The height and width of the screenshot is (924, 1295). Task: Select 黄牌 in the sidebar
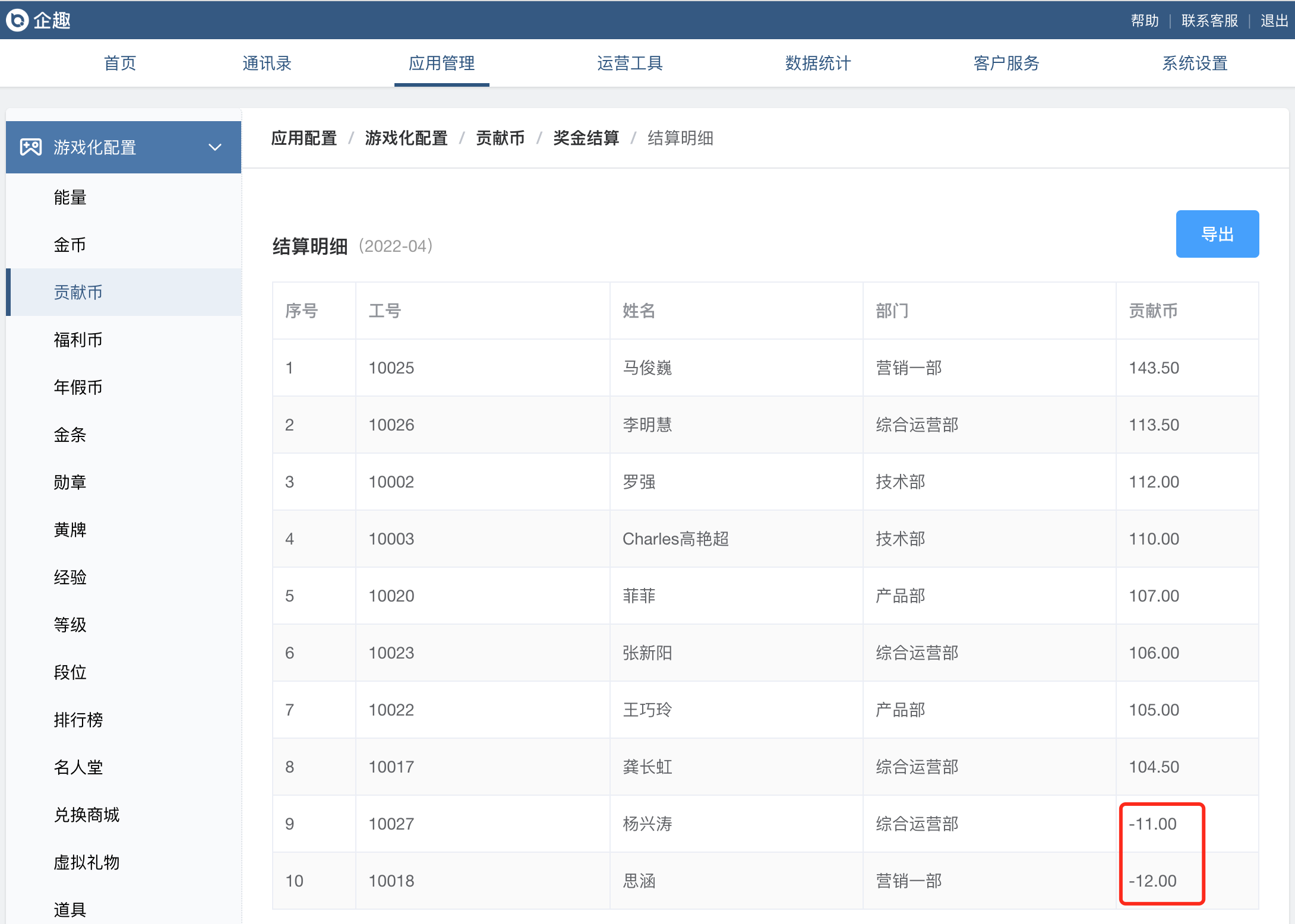point(124,530)
